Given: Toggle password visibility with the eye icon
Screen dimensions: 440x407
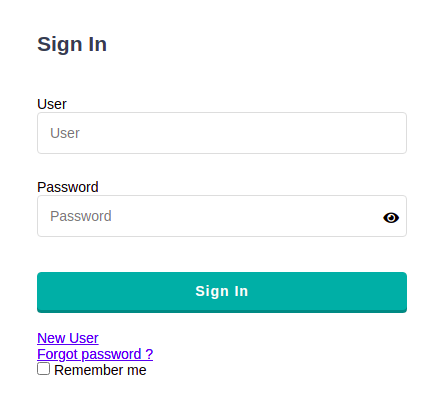Looking at the screenshot, I should tap(391, 218).
